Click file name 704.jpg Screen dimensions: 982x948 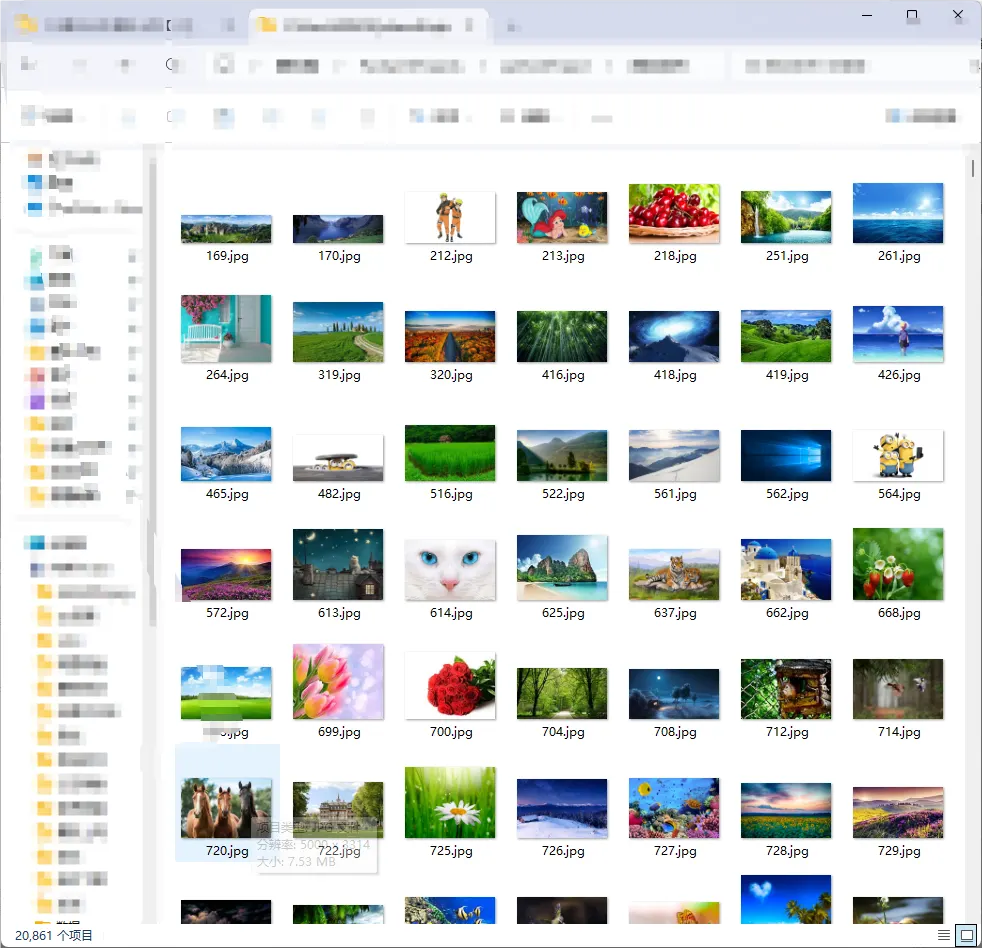562,731
